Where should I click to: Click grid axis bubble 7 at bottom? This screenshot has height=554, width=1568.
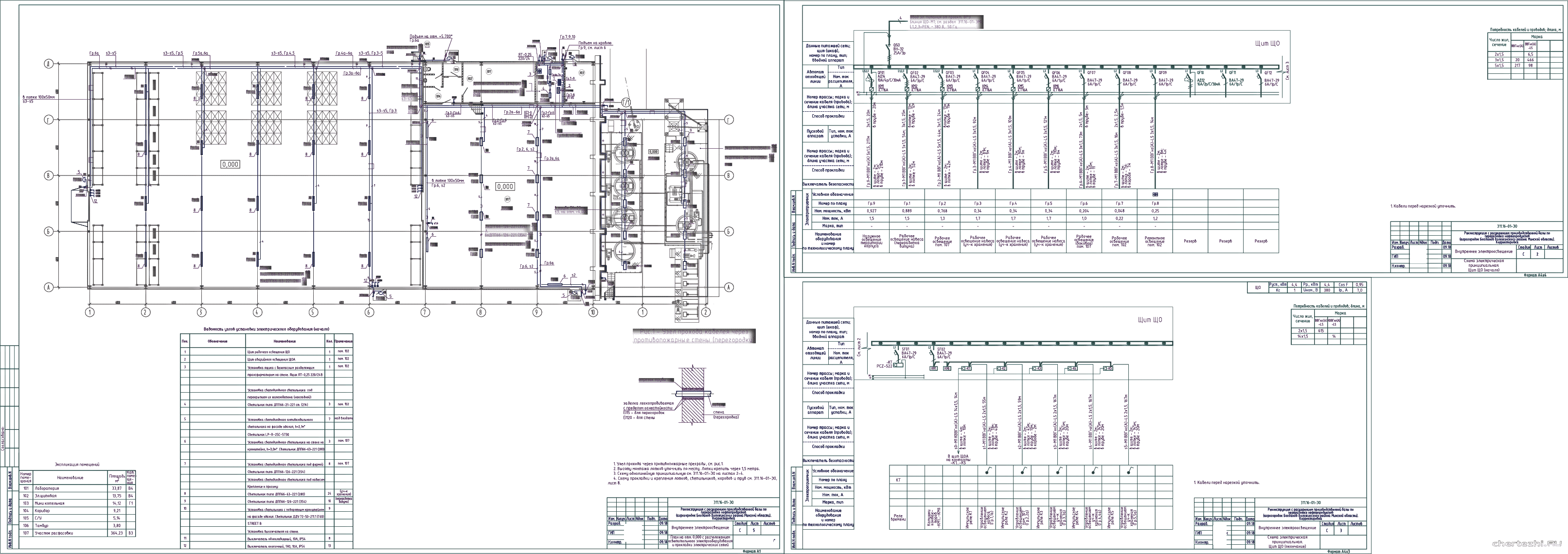click(425, 312)
